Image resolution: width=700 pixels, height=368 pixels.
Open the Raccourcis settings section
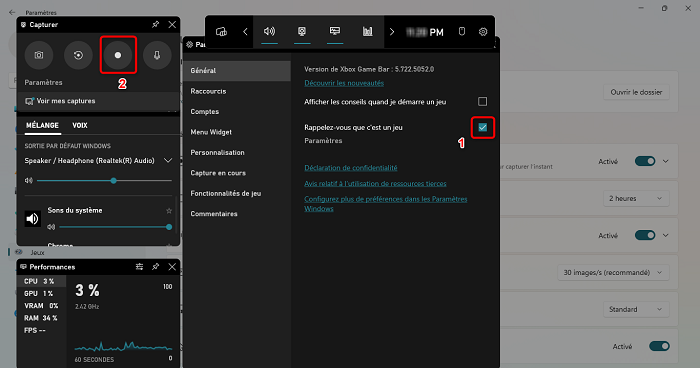click(x=237, y=91)
